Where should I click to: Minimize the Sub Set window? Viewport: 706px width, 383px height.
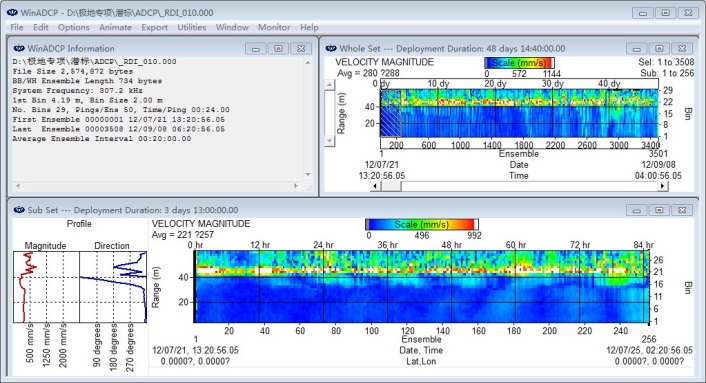pos(636,210)
